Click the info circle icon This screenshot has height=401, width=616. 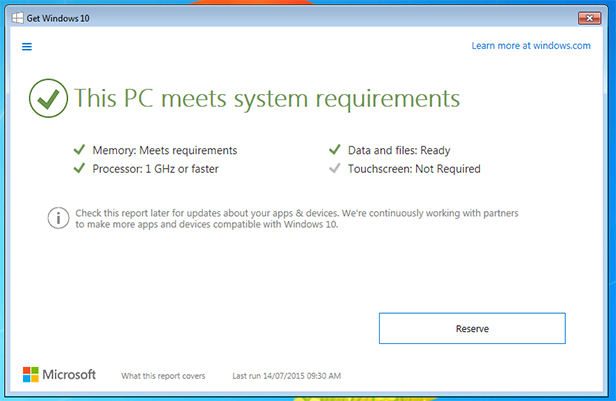(59, 218)
